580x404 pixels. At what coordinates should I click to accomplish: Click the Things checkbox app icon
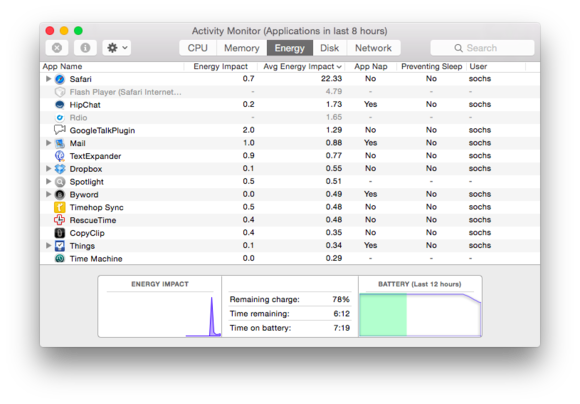click(x=60, y=246)
